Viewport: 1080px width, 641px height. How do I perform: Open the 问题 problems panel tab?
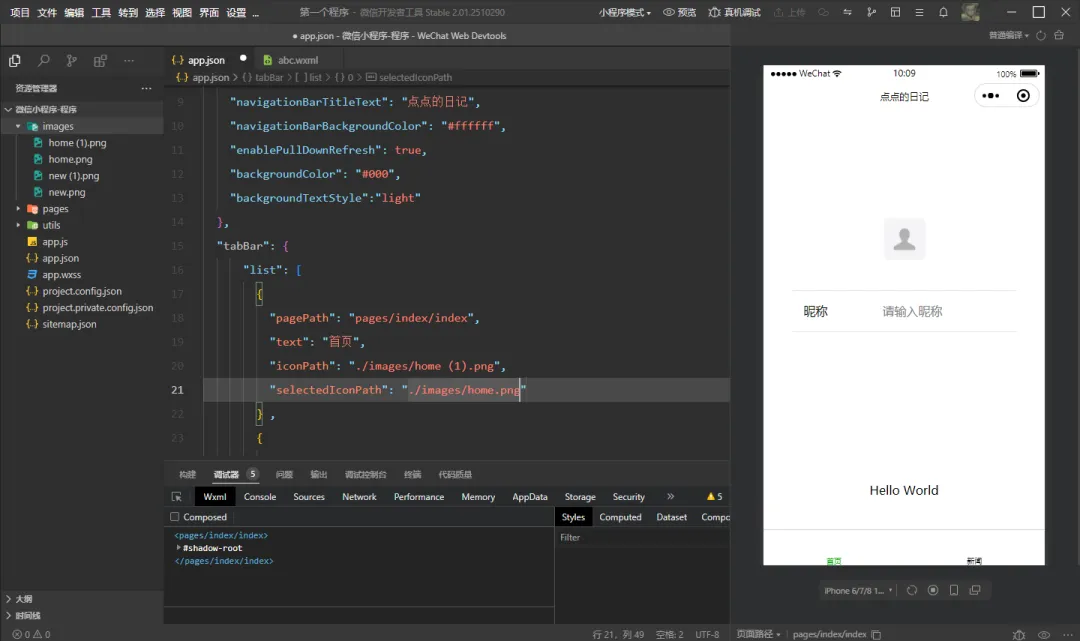point(284,474)
